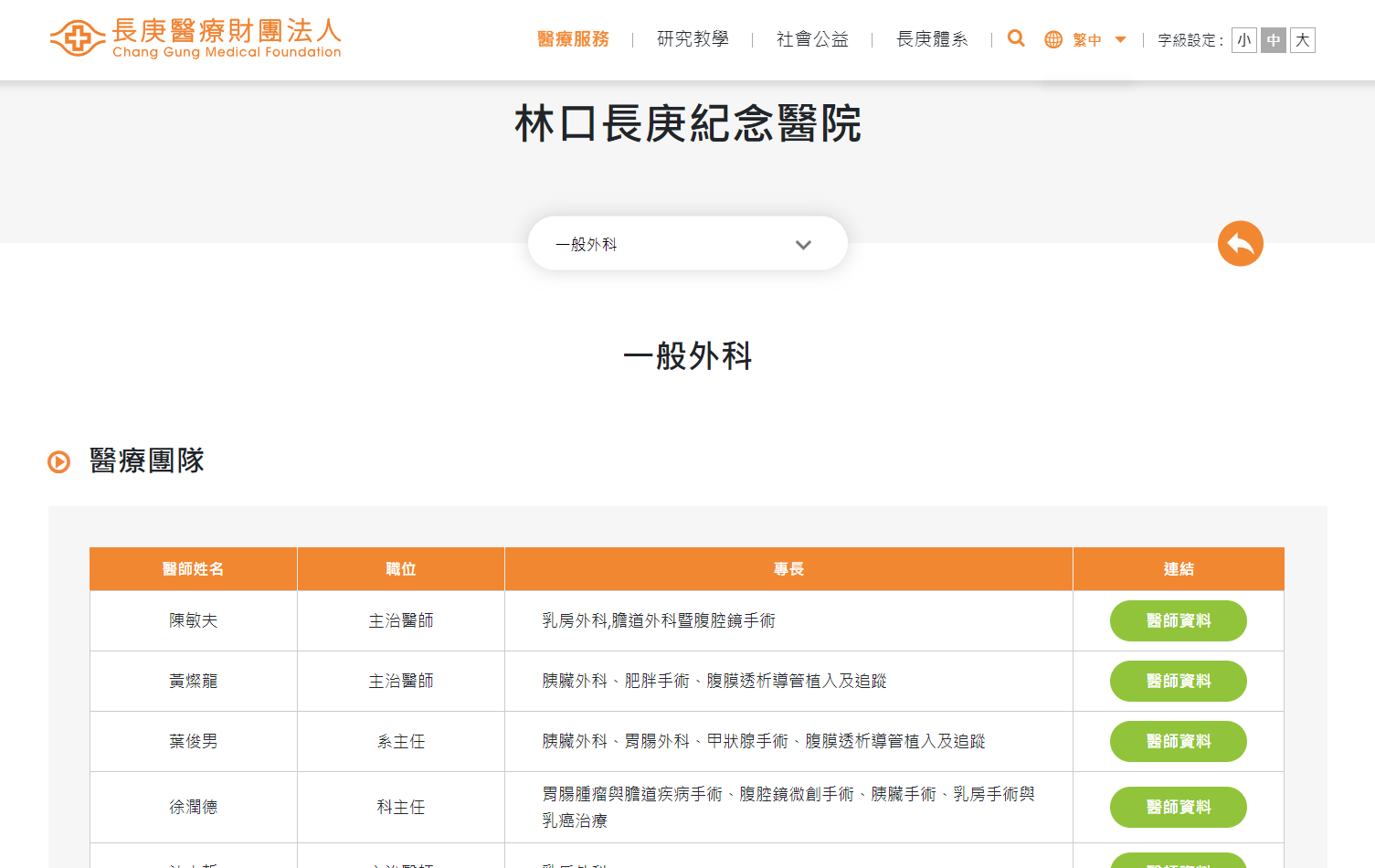Click the 專長 column header

[788, 569]
